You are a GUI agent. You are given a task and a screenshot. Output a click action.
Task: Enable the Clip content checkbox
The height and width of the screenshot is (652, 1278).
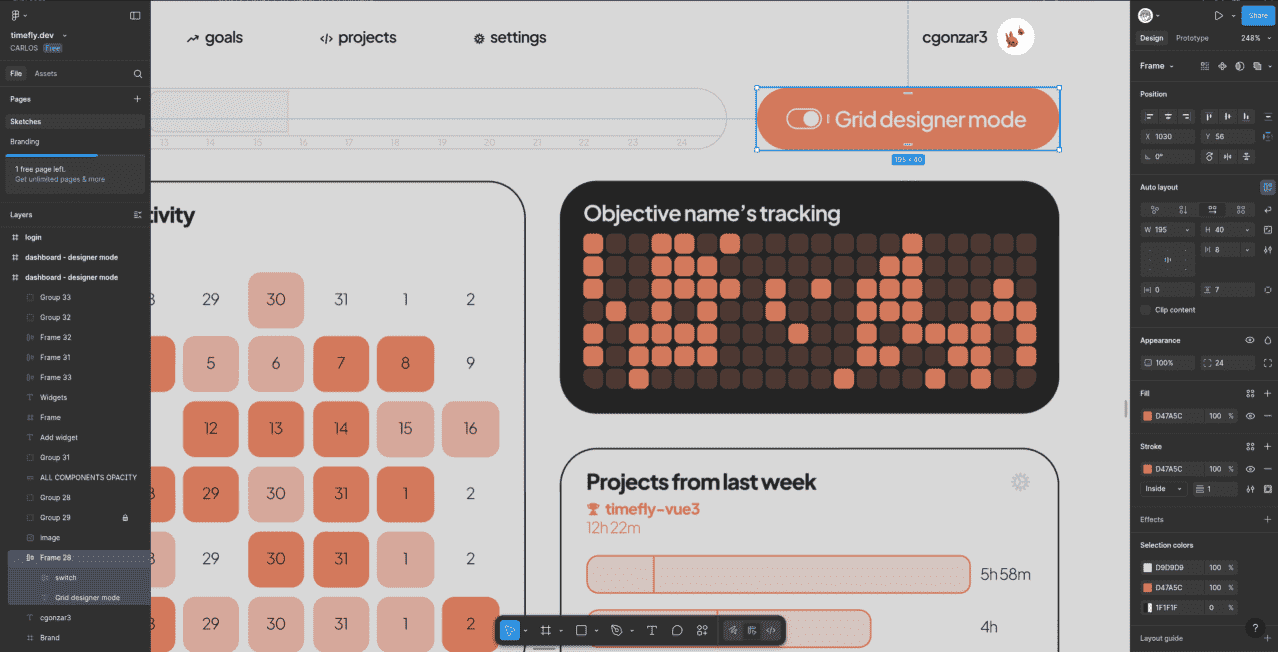point(1145,310)
